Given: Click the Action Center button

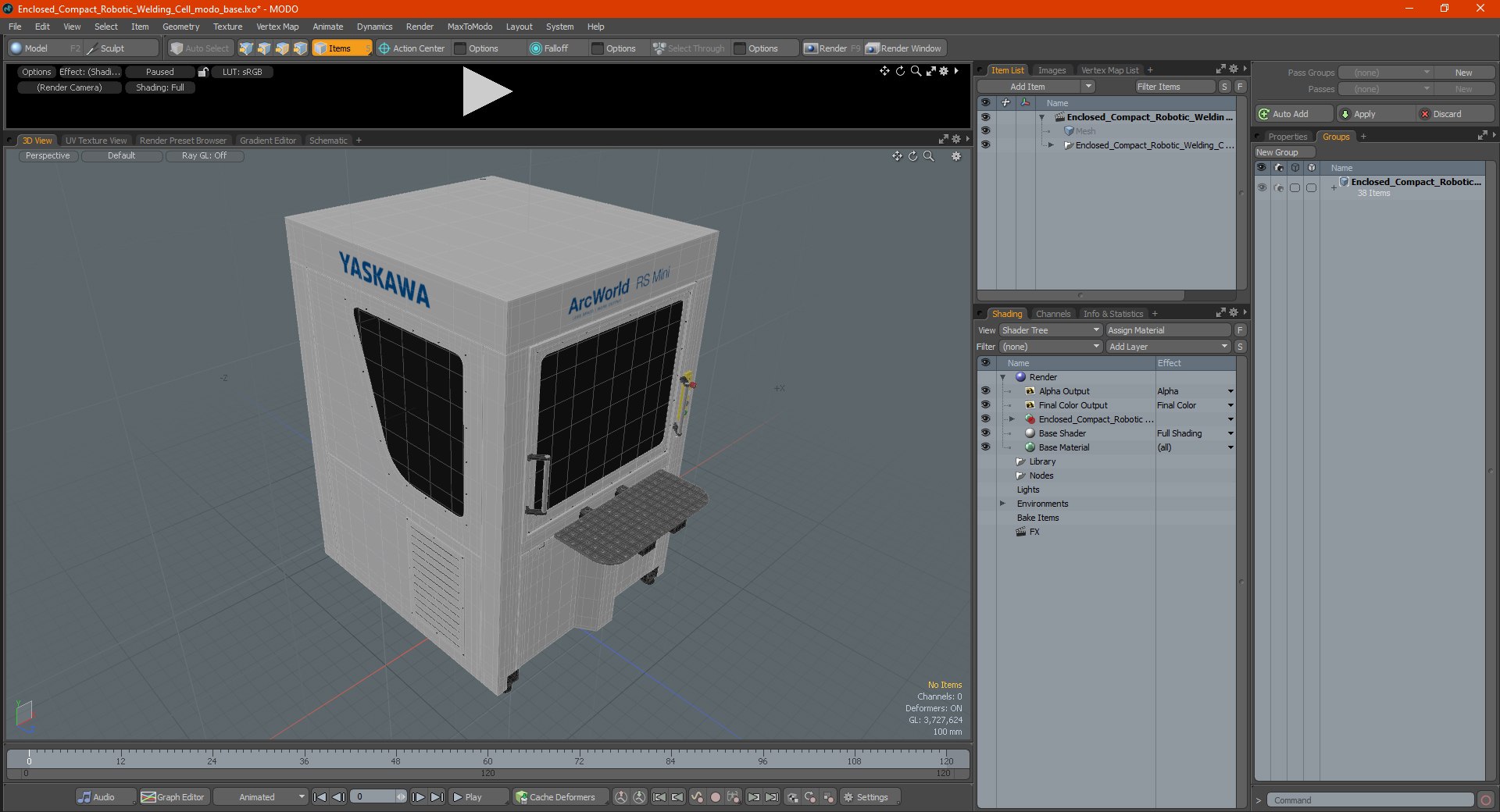Looking at the screenshot, I should pyautogui.click(x=412, y=48).
